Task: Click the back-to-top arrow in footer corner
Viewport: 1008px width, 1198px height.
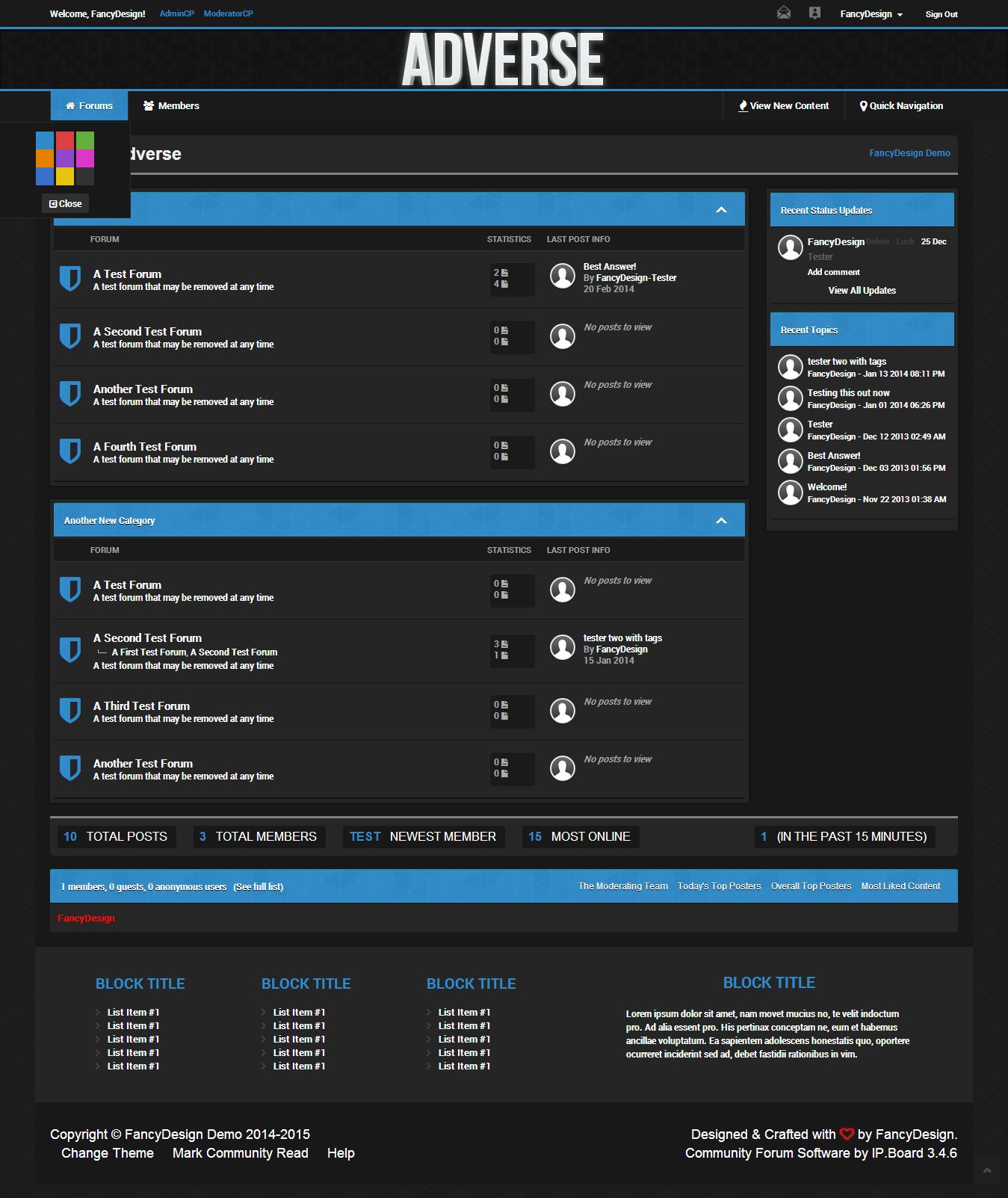Action: pos(986,1170)
